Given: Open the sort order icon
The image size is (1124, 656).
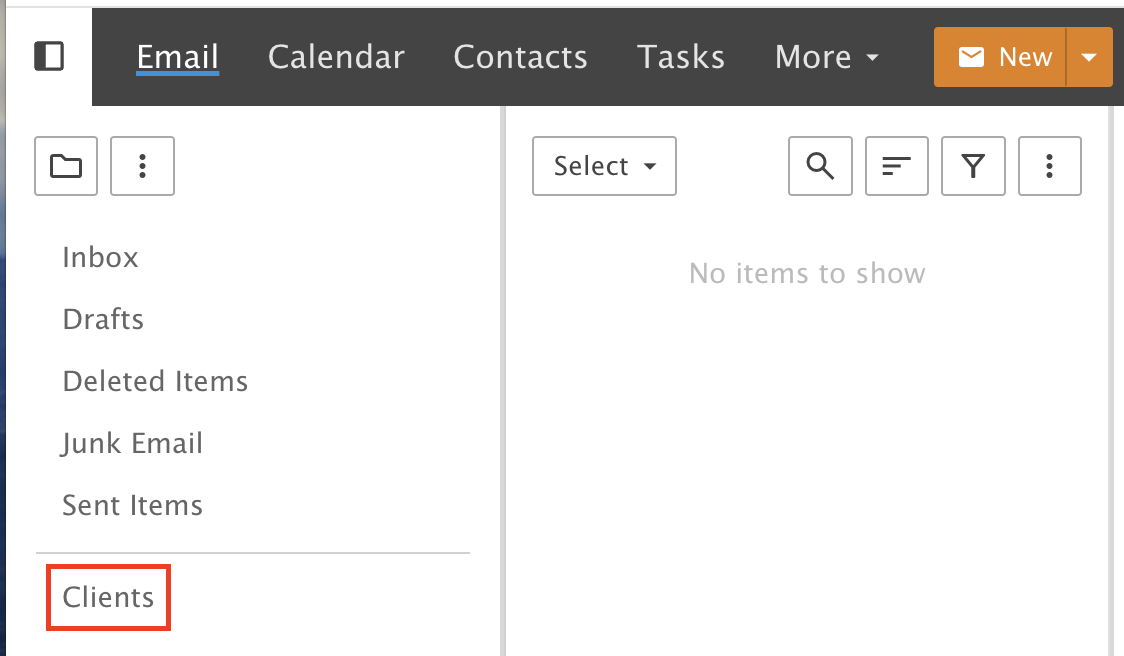Looking at the screenshot, I should click(x=897, y=166).
